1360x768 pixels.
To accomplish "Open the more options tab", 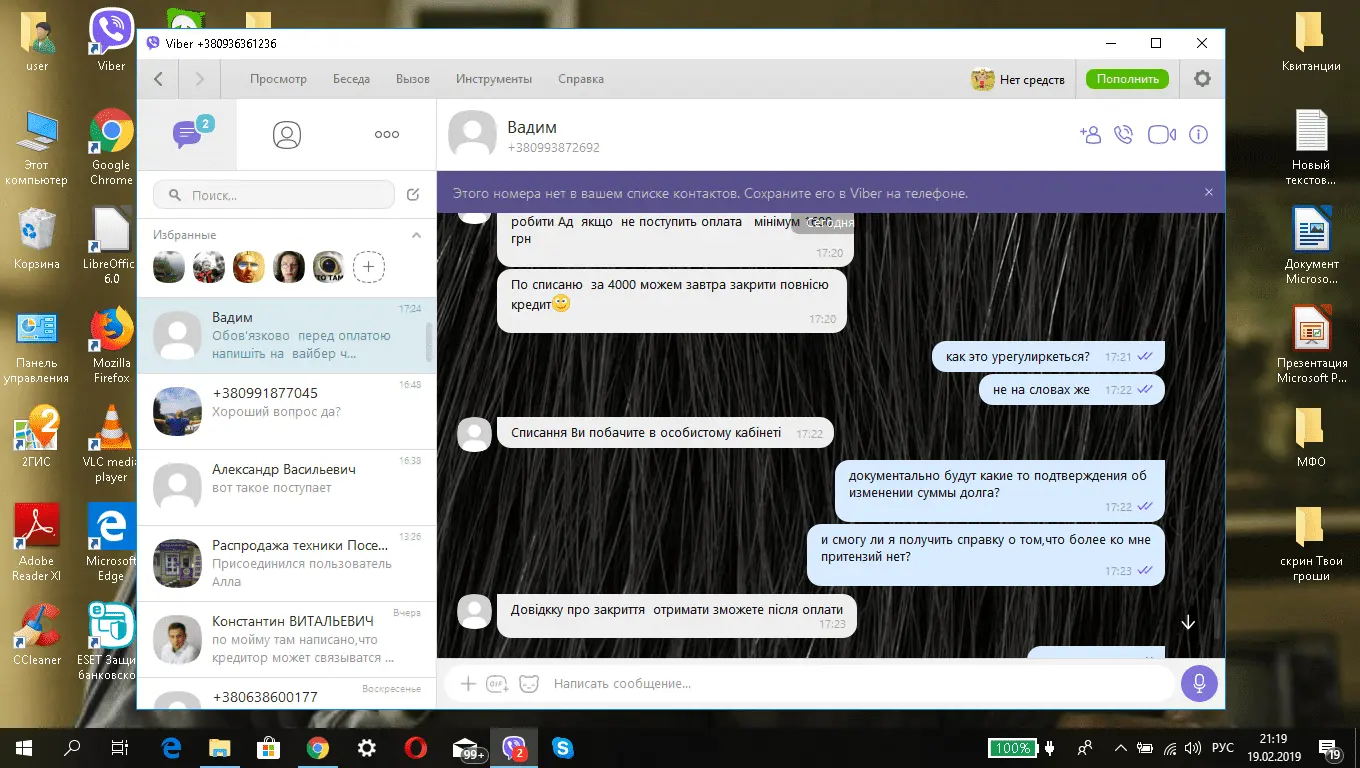I will coord(386,135).
